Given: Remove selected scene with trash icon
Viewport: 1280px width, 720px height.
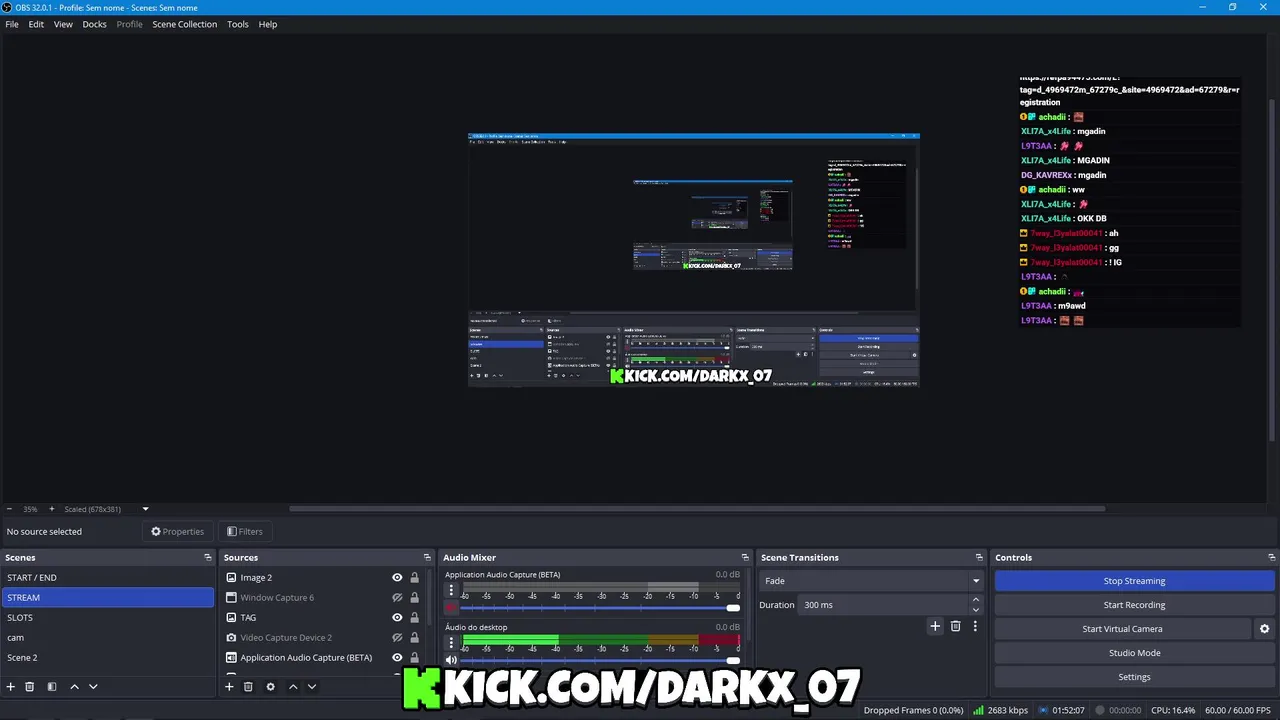Looking at the screenshot, I should click(30, 687).
